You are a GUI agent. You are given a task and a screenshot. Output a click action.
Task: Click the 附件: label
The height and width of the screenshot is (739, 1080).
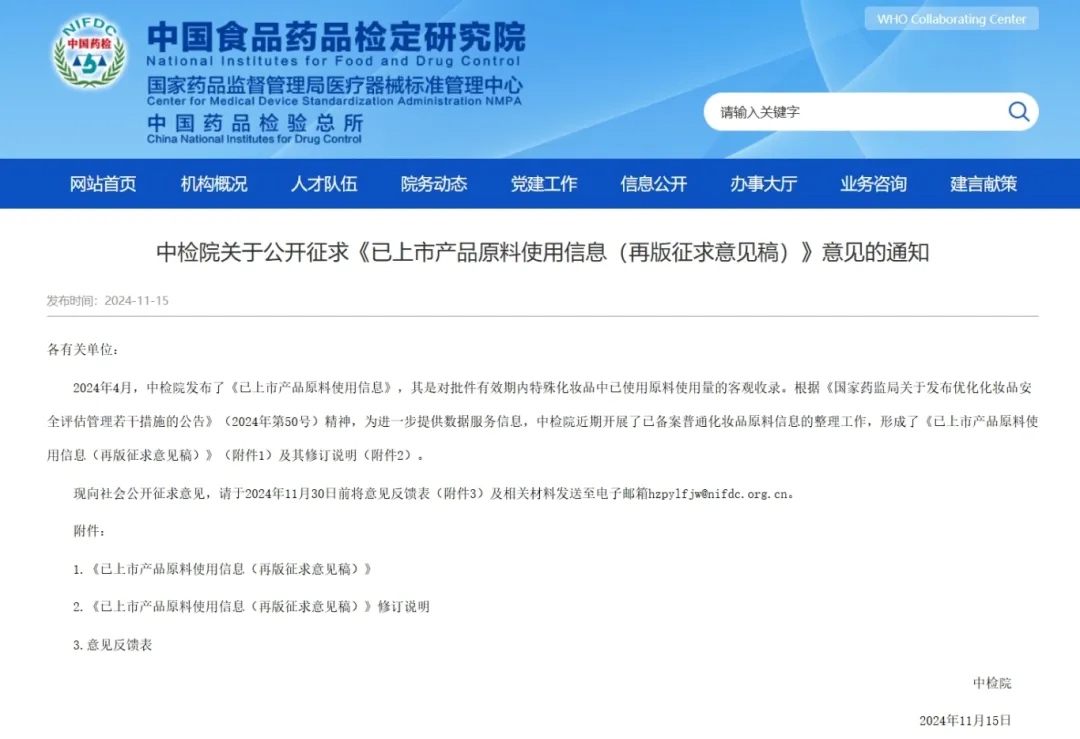click(90, 531)
